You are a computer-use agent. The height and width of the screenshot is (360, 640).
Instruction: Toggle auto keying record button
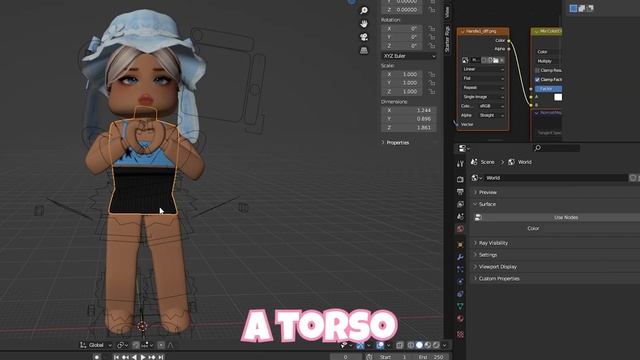[97, 357]
